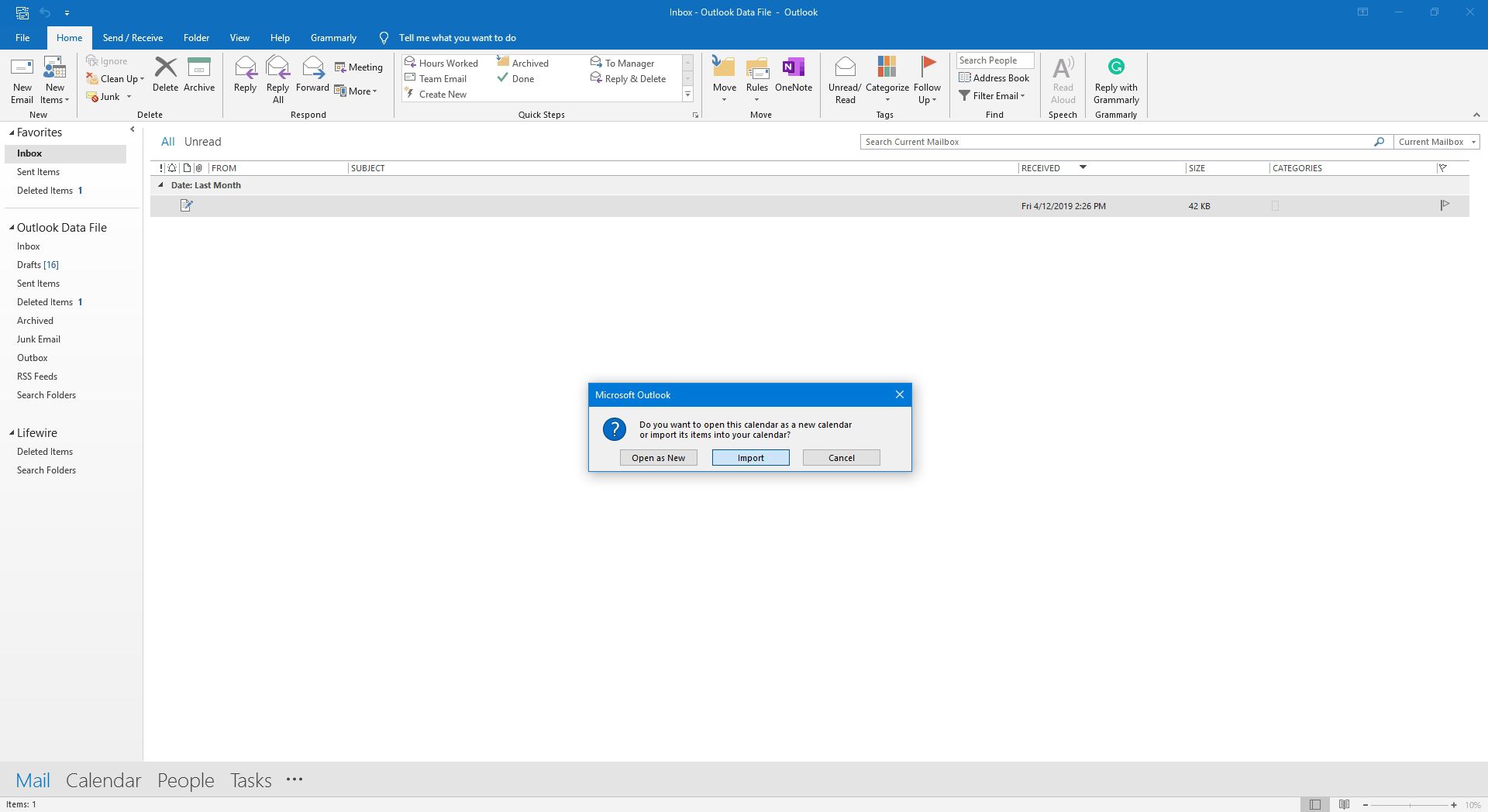1488x812 pixels.
Task: Open the Move folder menu
Action: coord(725,80)
